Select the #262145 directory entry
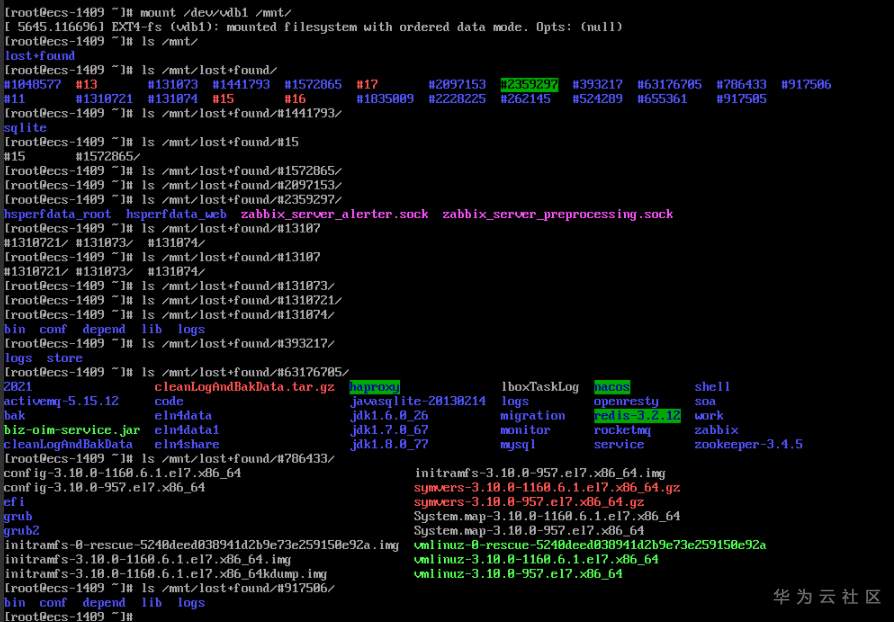The width and height of the screenshot is (894, 622). point(525,99)
